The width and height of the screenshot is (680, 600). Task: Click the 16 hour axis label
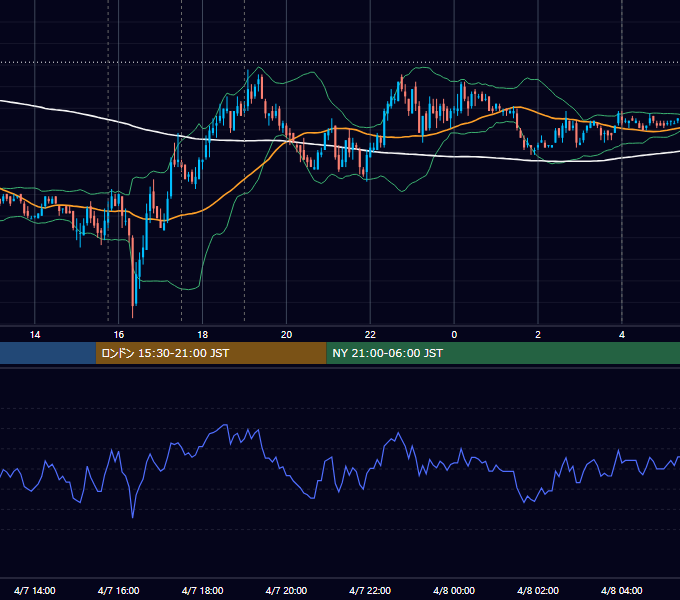118,335
